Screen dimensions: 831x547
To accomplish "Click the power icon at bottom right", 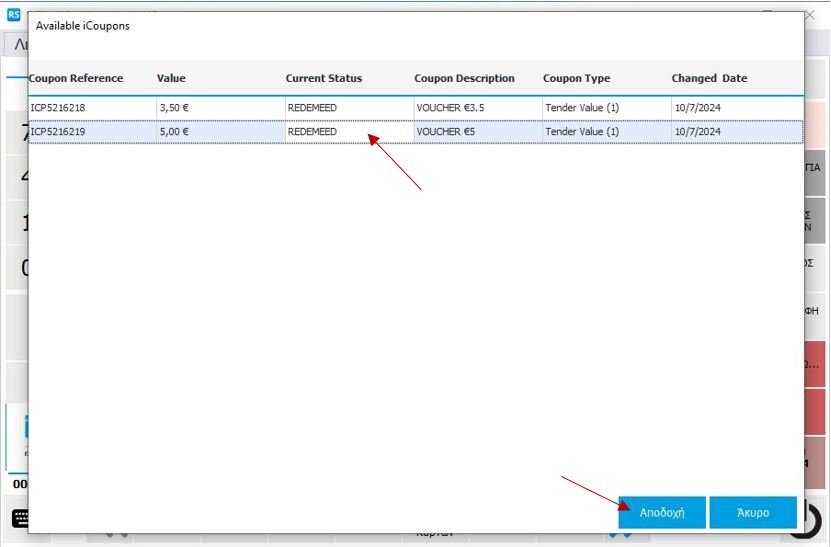I will pos(812,518).
